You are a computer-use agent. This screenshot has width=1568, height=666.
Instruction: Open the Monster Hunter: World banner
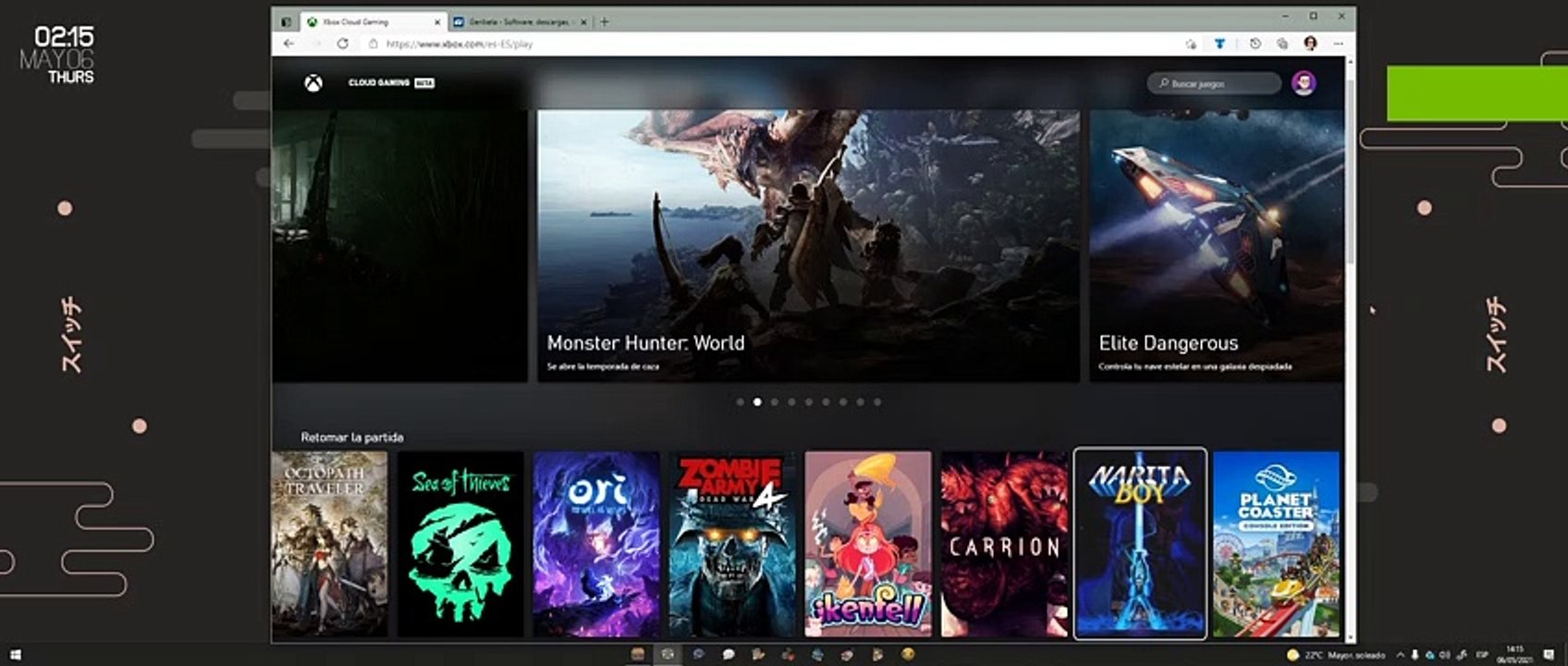(x=808, y=245)
